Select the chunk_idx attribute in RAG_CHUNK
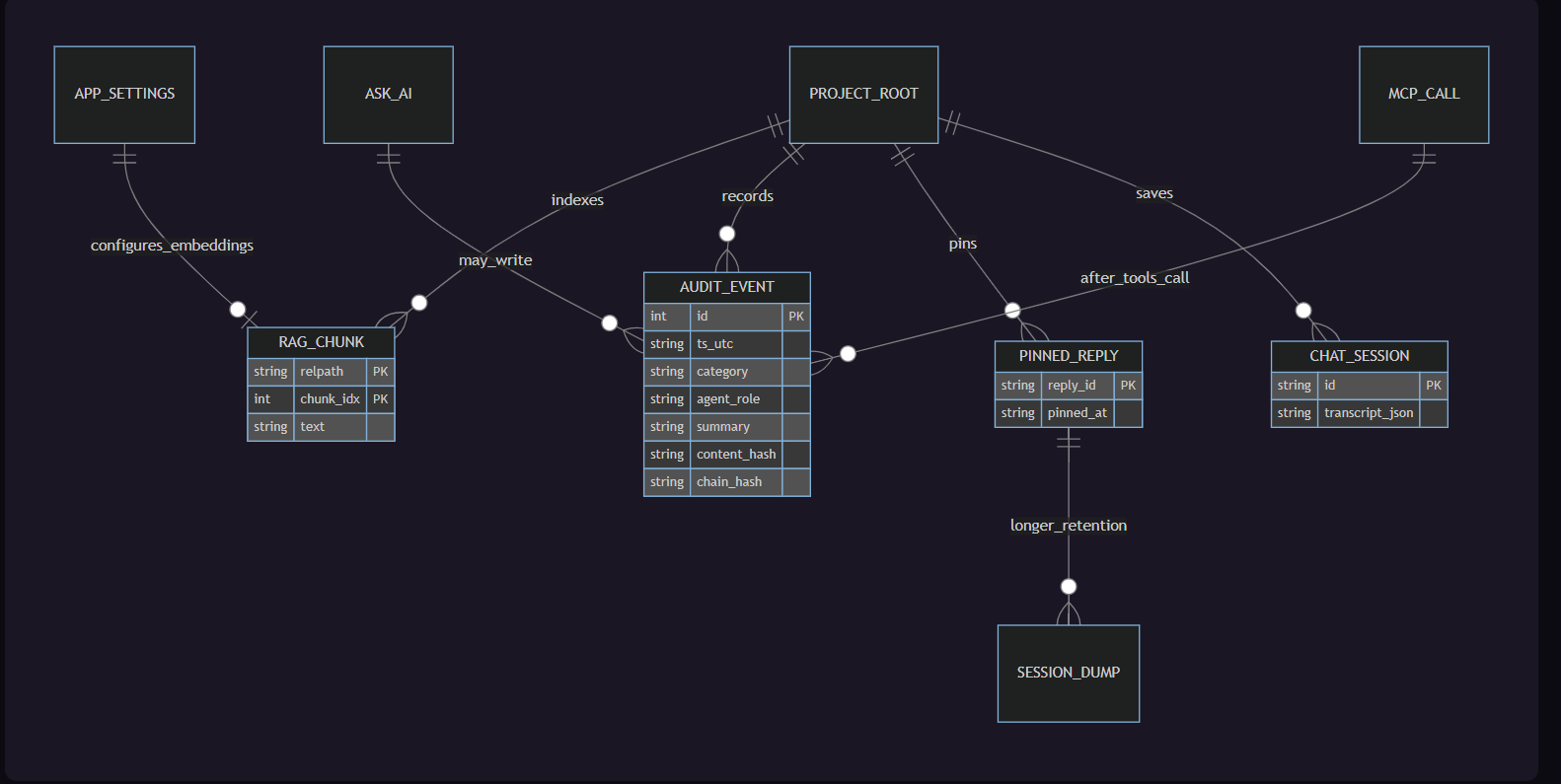Image resolution: width=1561 pixels, height=784 pixels. coord(330,399)
